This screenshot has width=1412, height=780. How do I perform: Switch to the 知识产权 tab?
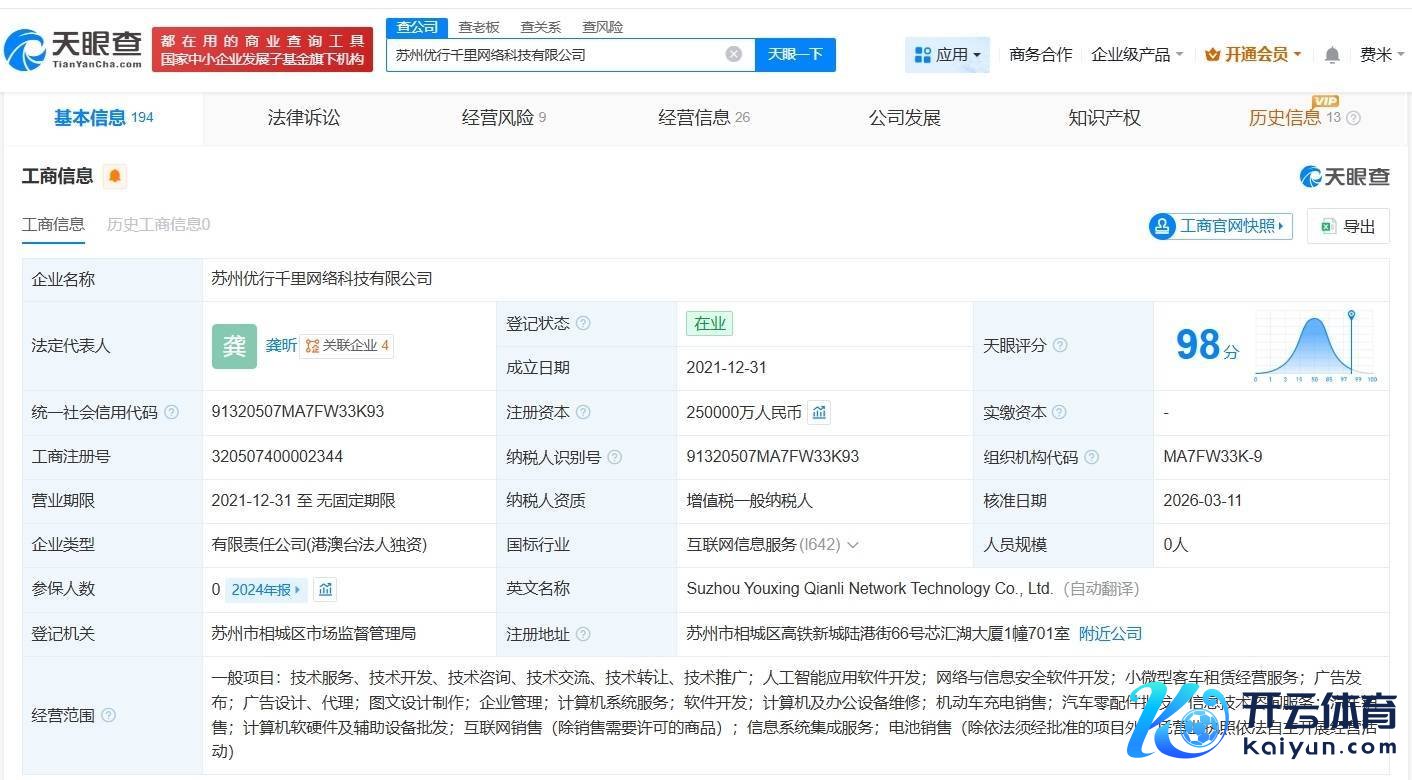tap(1104, 118)
